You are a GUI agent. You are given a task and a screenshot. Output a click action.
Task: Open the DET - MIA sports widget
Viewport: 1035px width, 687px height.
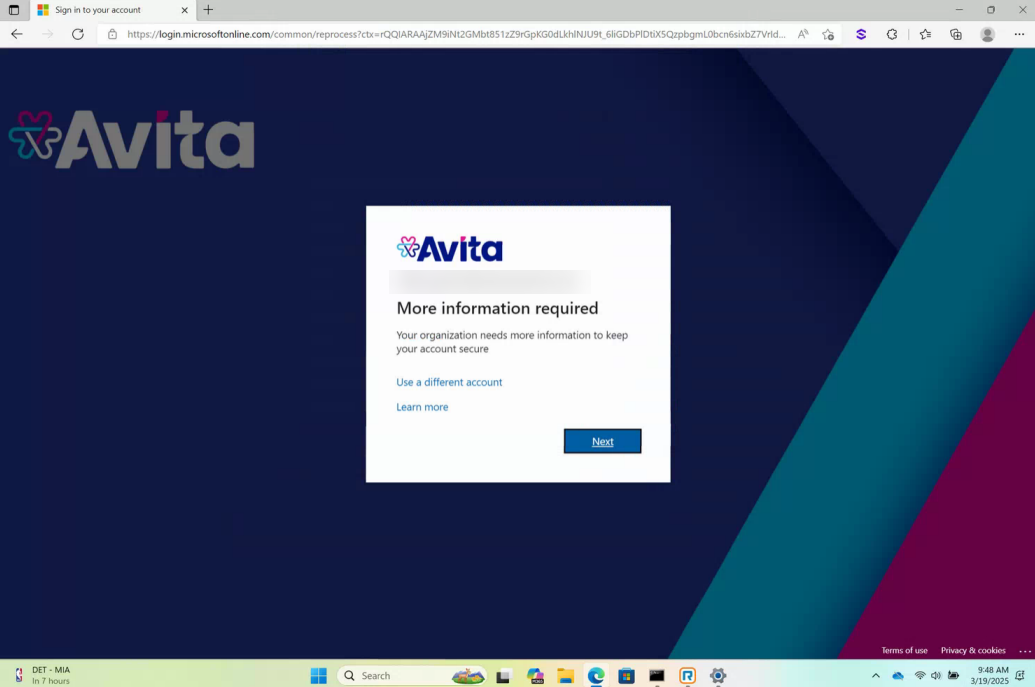click(x=43, y=675)
